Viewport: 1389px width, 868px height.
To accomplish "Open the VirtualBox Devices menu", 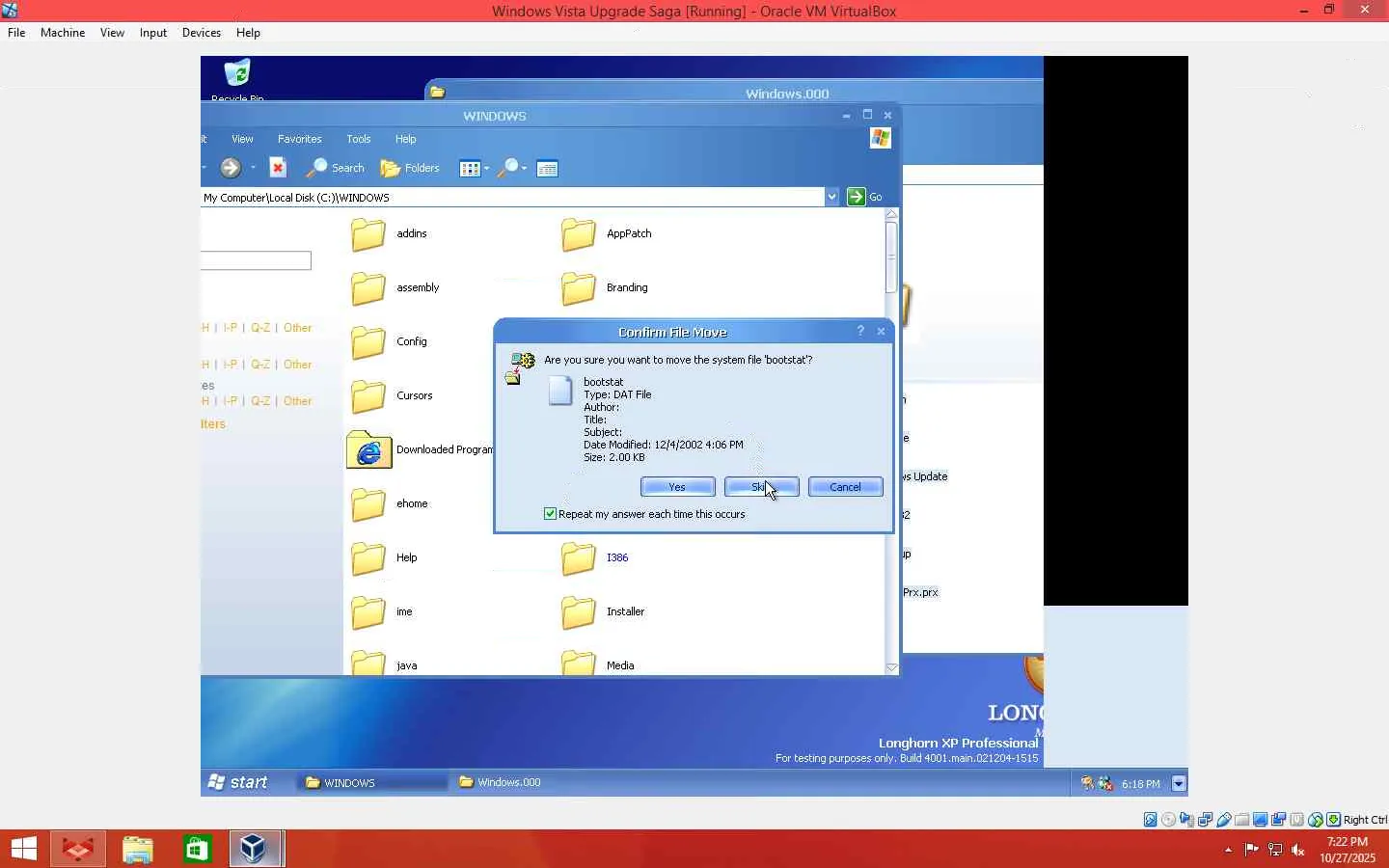I will click(x=202, y=33).
